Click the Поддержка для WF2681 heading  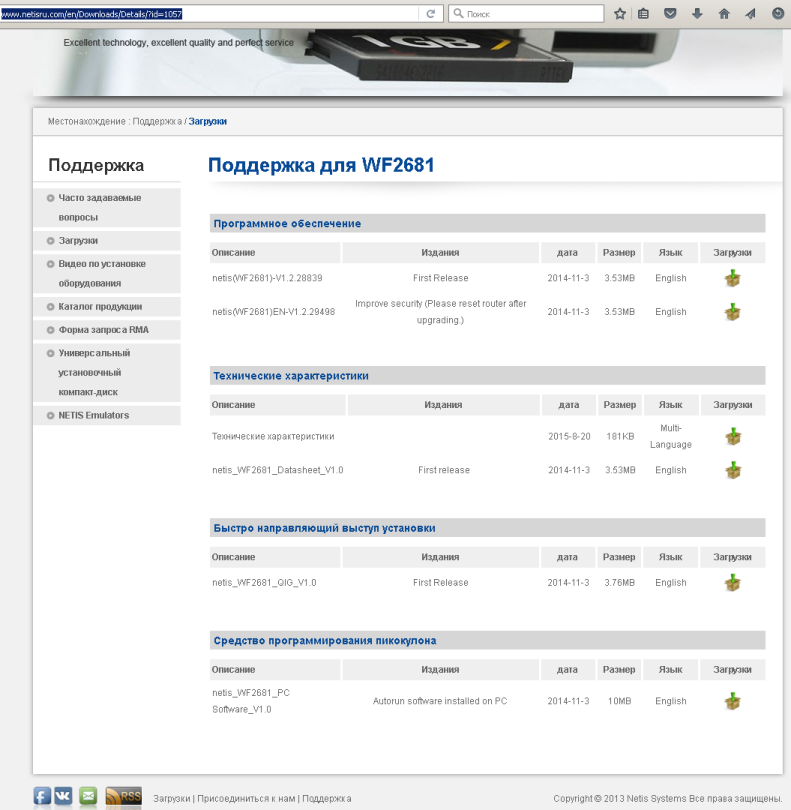click(x=321, y=165)
